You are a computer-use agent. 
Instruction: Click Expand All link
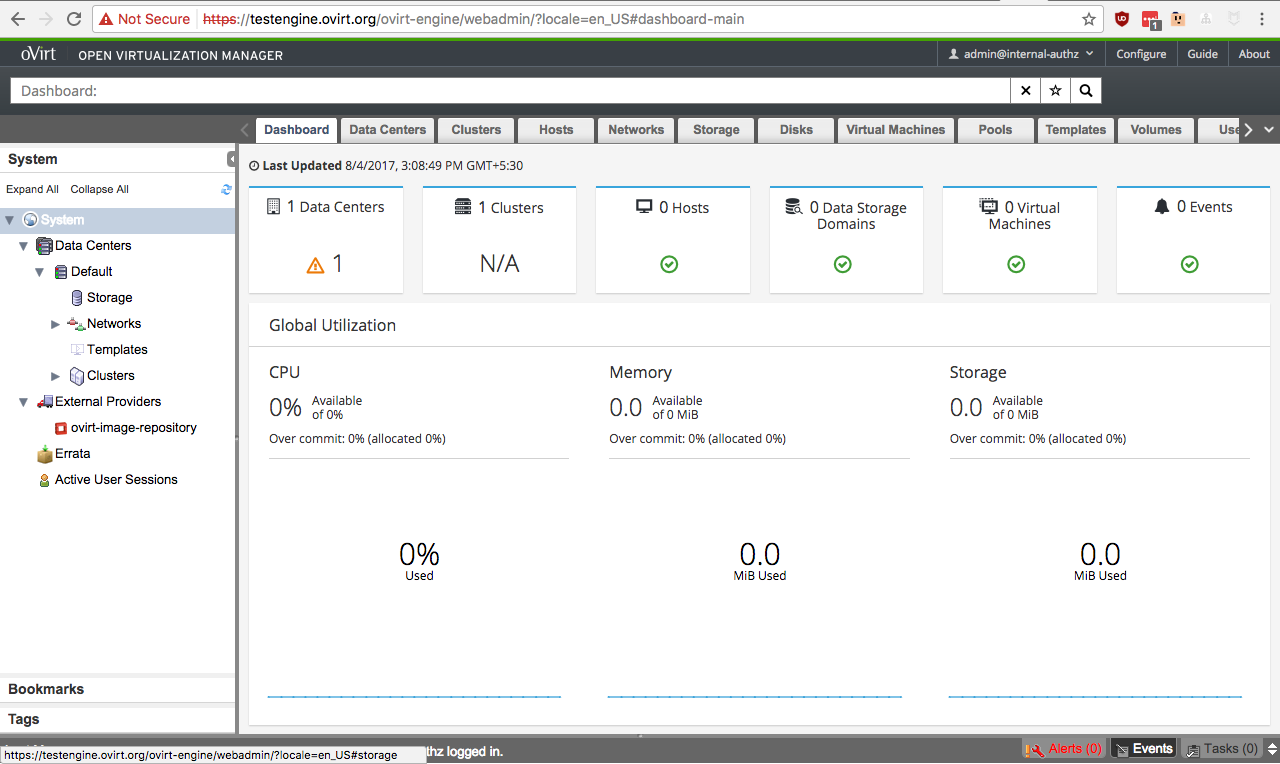click(32, 189)
